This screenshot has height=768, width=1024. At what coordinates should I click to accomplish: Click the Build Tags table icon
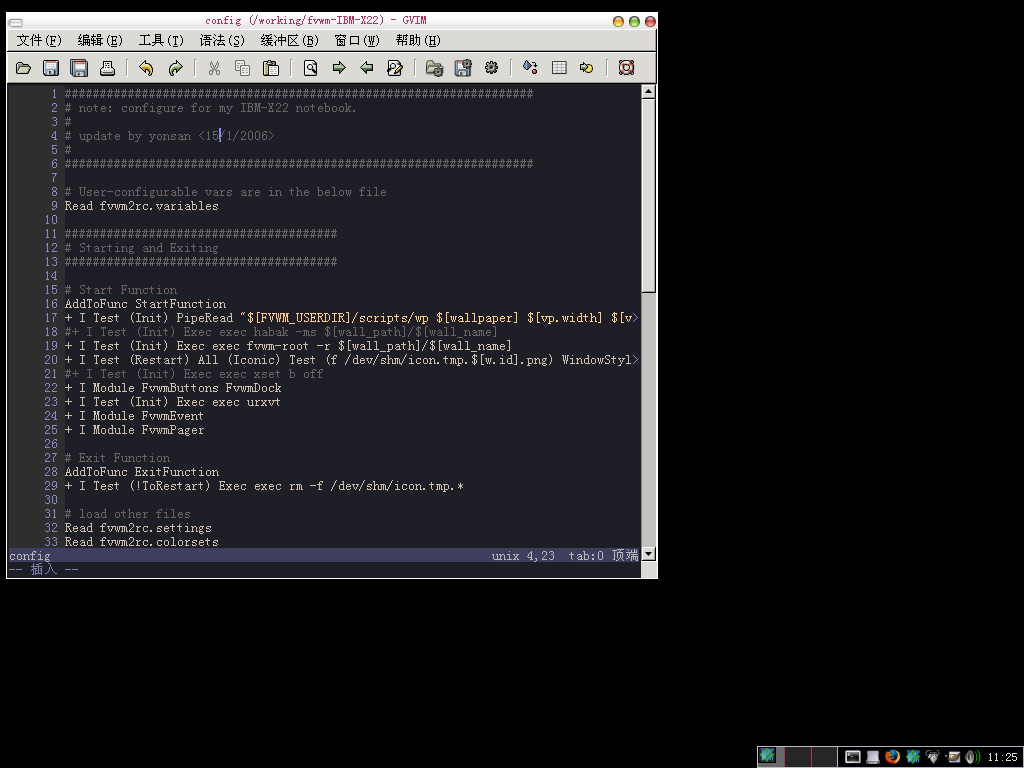[x=559, y=68]
